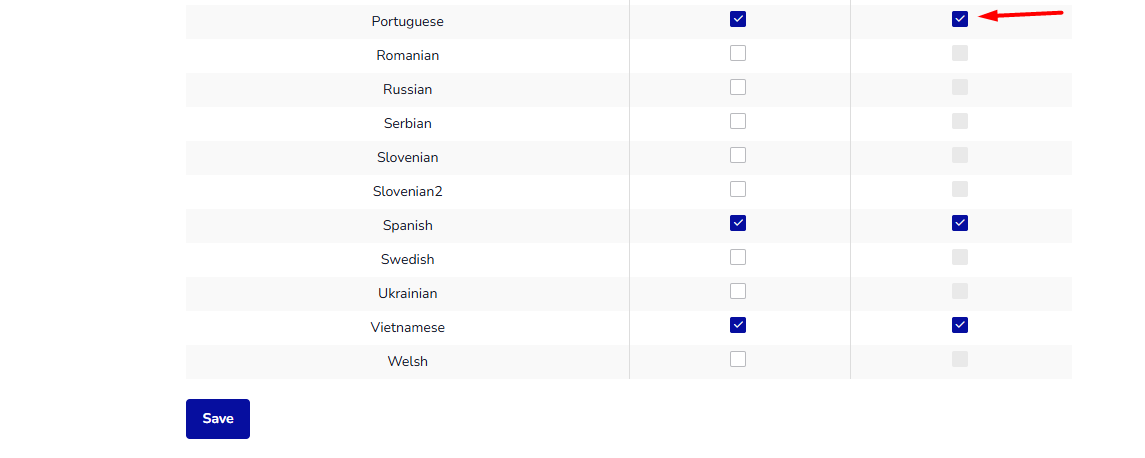Click the Portuguese language row label
Viewport: 1145px width, 458px height.
[407, 22]
